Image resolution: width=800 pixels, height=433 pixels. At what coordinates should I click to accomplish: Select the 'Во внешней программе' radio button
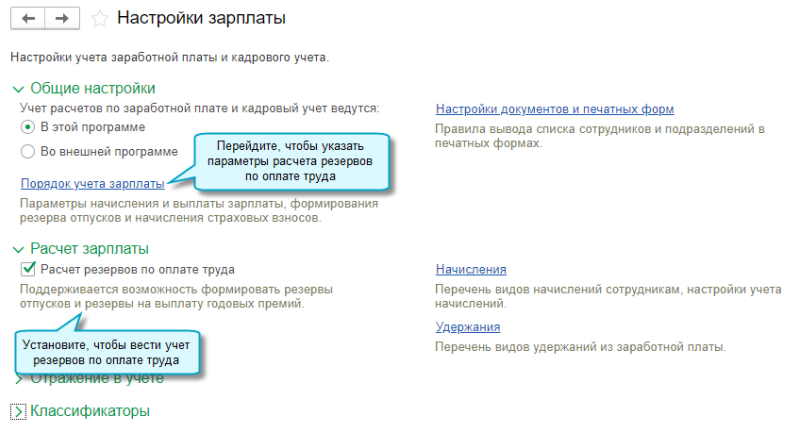click(28, 151)
